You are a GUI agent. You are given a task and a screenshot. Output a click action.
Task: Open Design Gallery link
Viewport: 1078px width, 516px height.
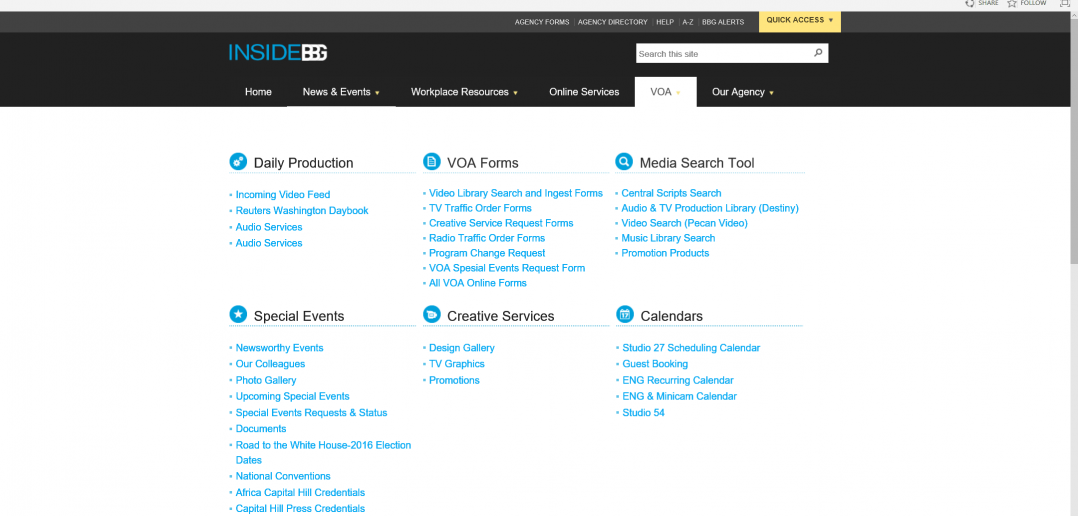462,348
